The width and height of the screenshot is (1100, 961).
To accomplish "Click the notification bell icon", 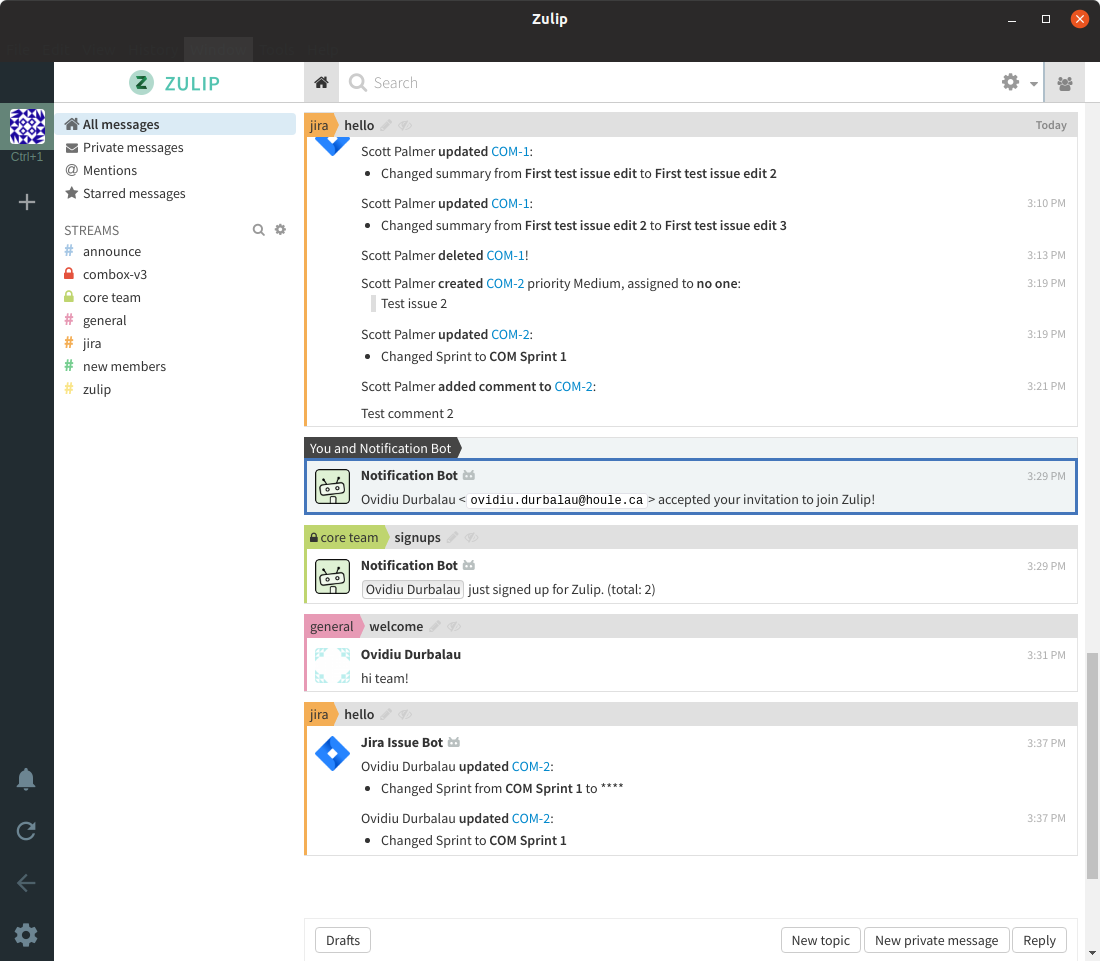I will coord(26,779).
